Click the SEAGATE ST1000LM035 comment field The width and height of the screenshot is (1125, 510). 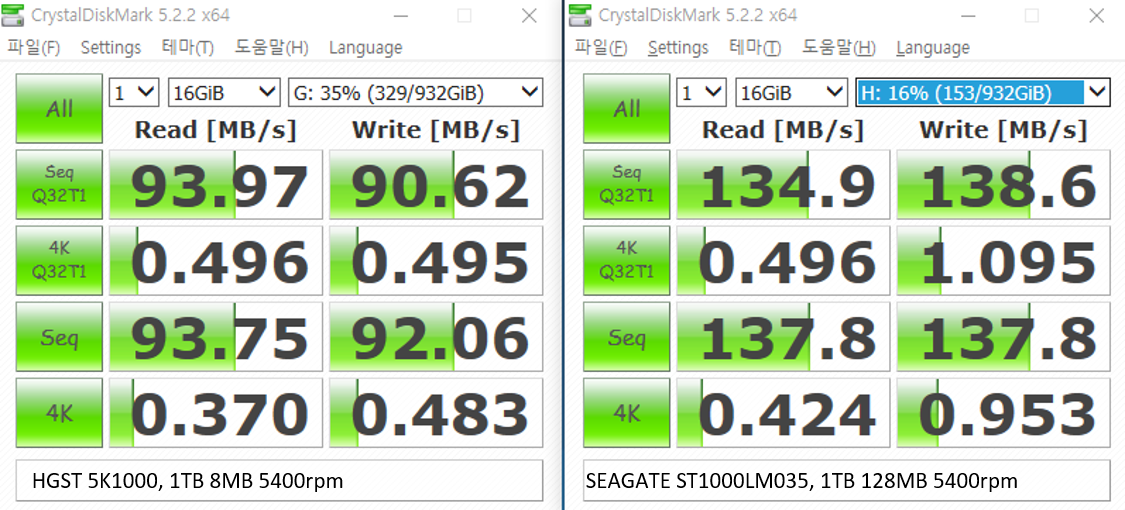click(x=847, y=481)
